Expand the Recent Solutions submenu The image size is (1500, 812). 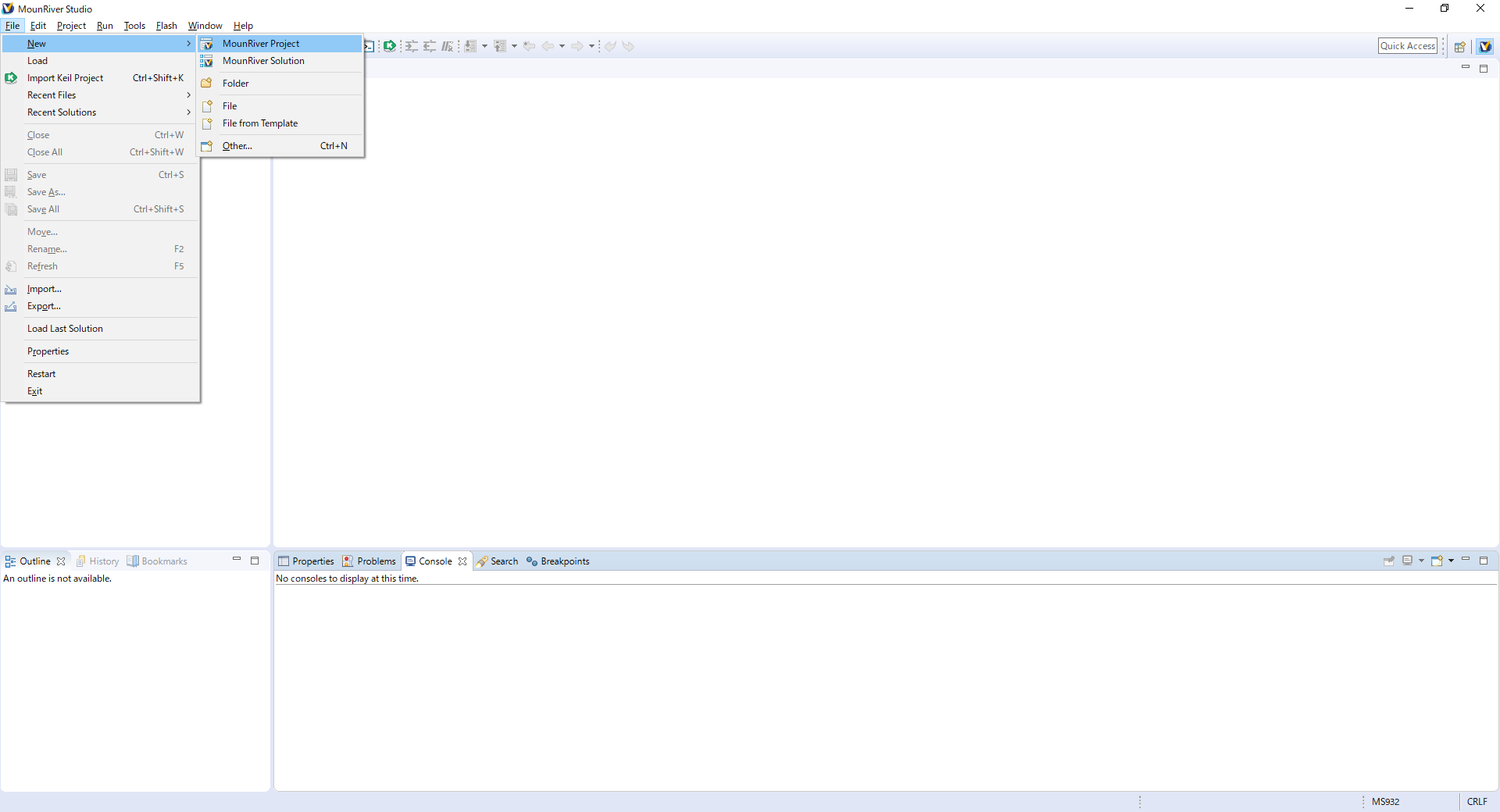[x=101, y=112]
